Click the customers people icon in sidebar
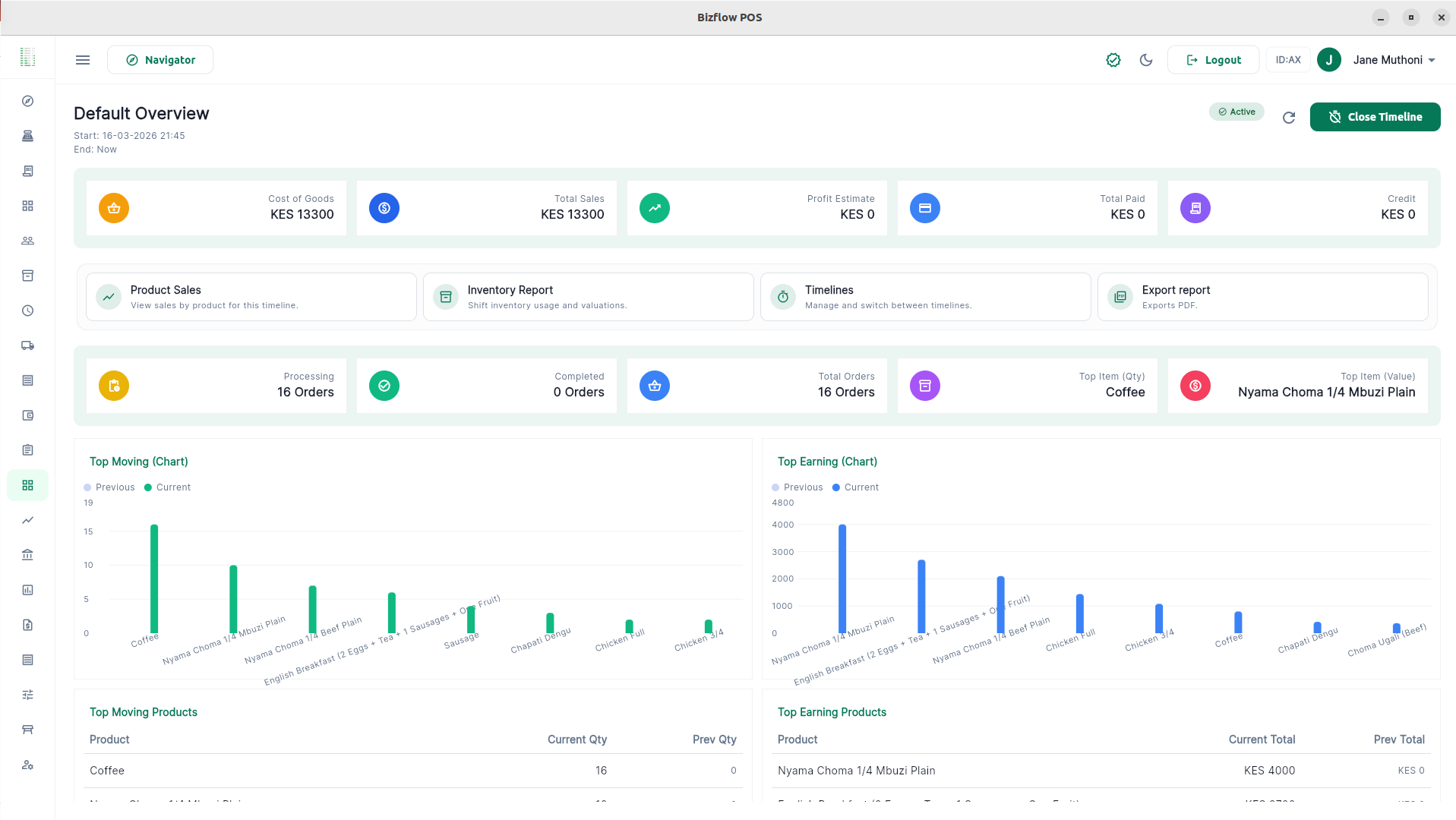 click(28, 241)
